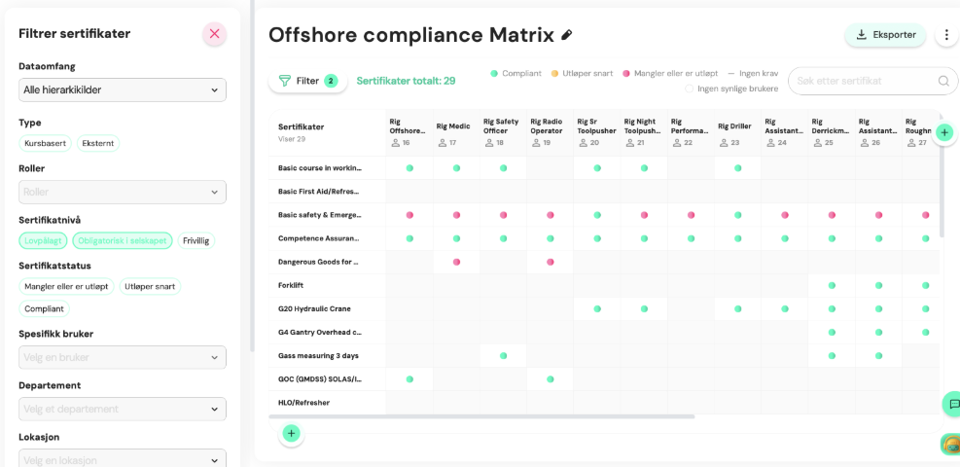Toggle the Kursbasert type filter

[45, 143]
